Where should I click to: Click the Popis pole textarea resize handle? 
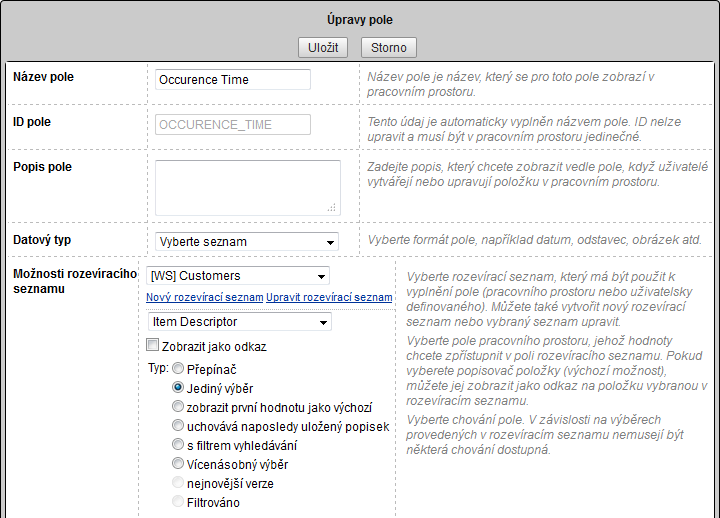click(333, 207)
